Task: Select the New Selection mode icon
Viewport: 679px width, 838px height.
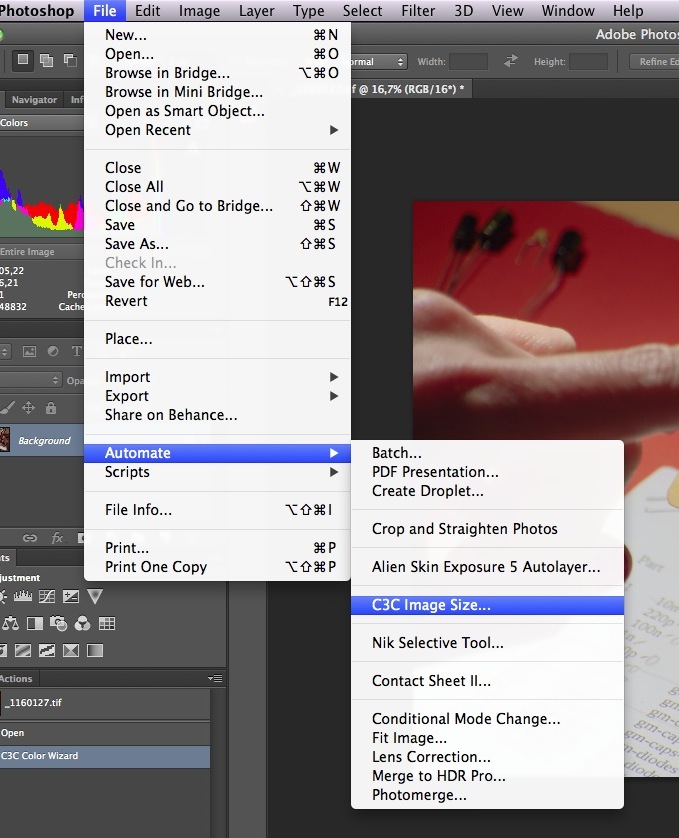Action: click(23, 60)
